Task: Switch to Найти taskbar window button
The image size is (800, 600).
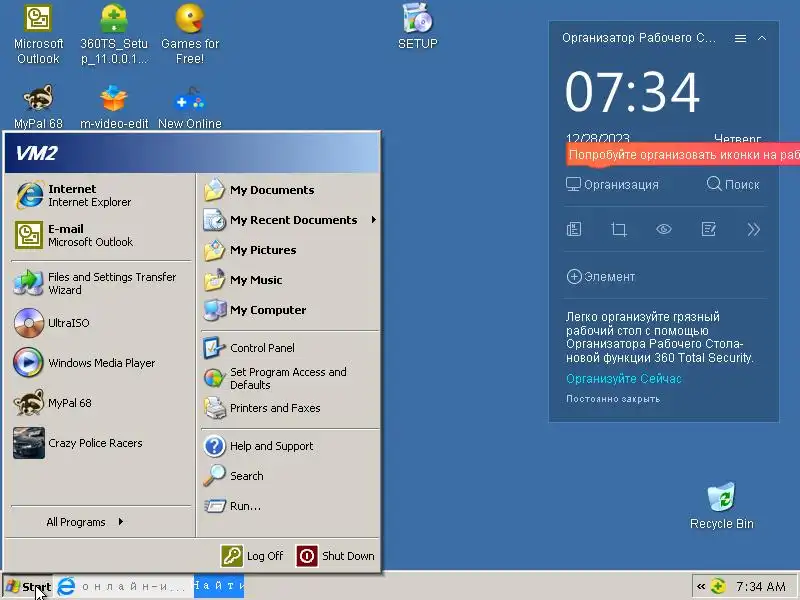Action: (218, 586)
